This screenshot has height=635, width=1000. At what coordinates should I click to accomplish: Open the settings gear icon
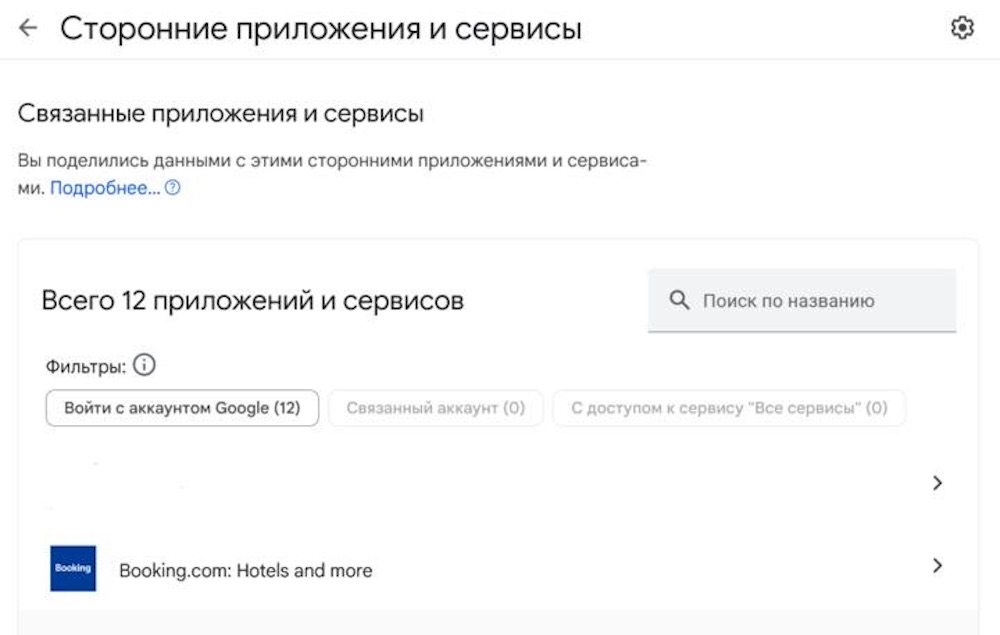[962, 29]
